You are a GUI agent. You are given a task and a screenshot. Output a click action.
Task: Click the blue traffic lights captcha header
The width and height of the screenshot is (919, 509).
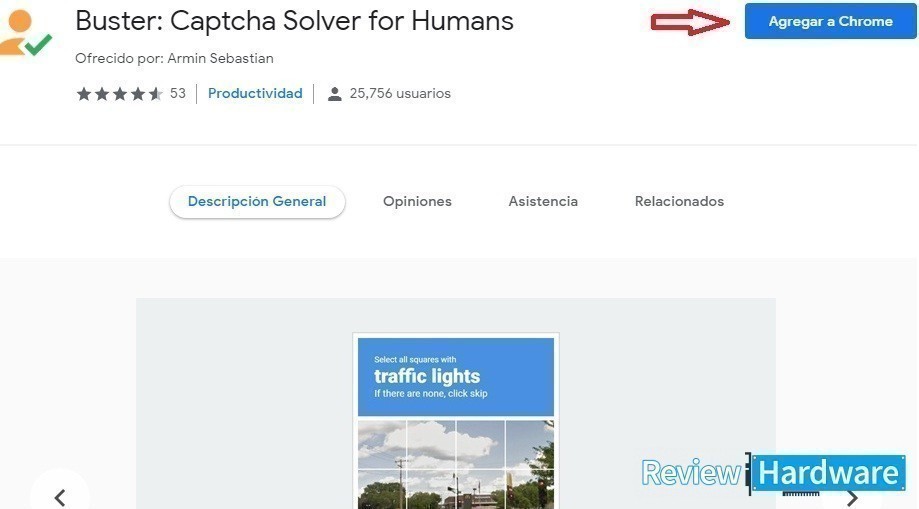tap(456, 376)
